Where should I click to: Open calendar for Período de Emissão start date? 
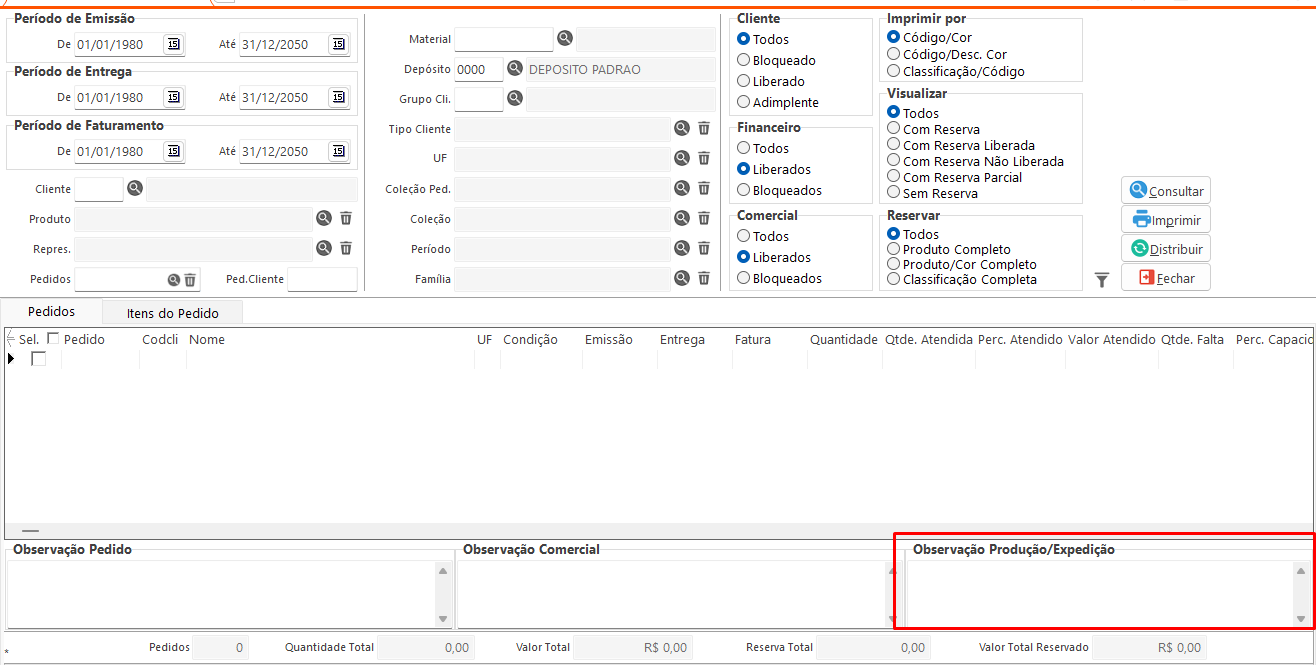[174, 44]
